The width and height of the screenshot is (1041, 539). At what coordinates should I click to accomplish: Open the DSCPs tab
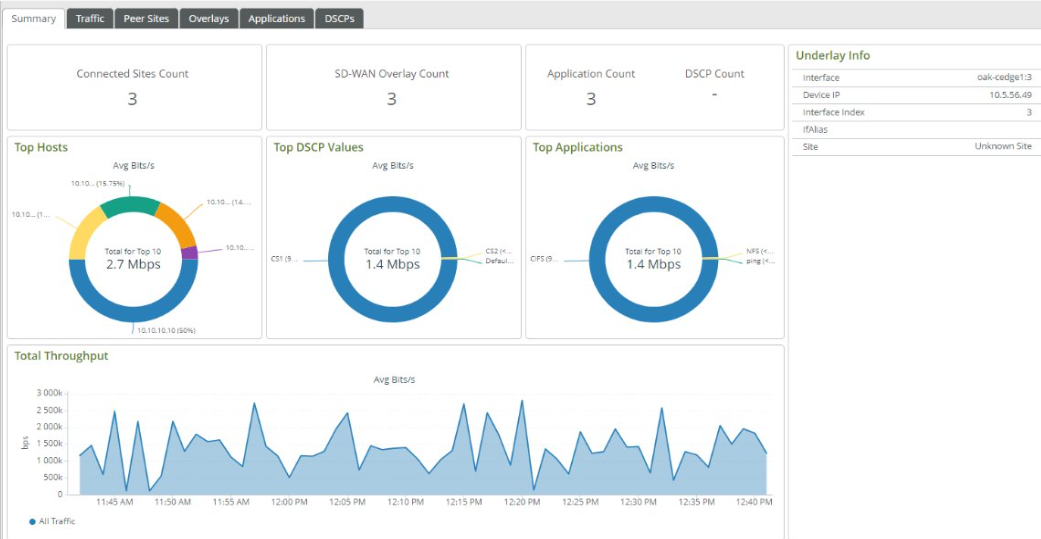click(339, 19)
